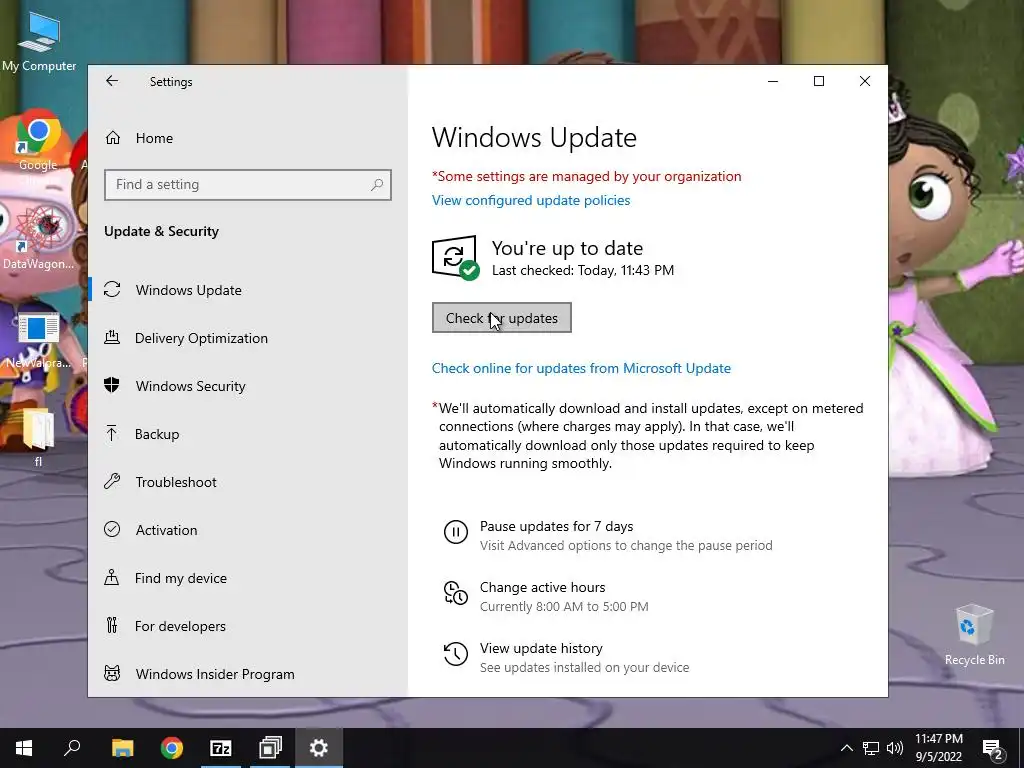
Task: Maximize the Settings window
Action: pyautogui.click(x=819, y=81)
